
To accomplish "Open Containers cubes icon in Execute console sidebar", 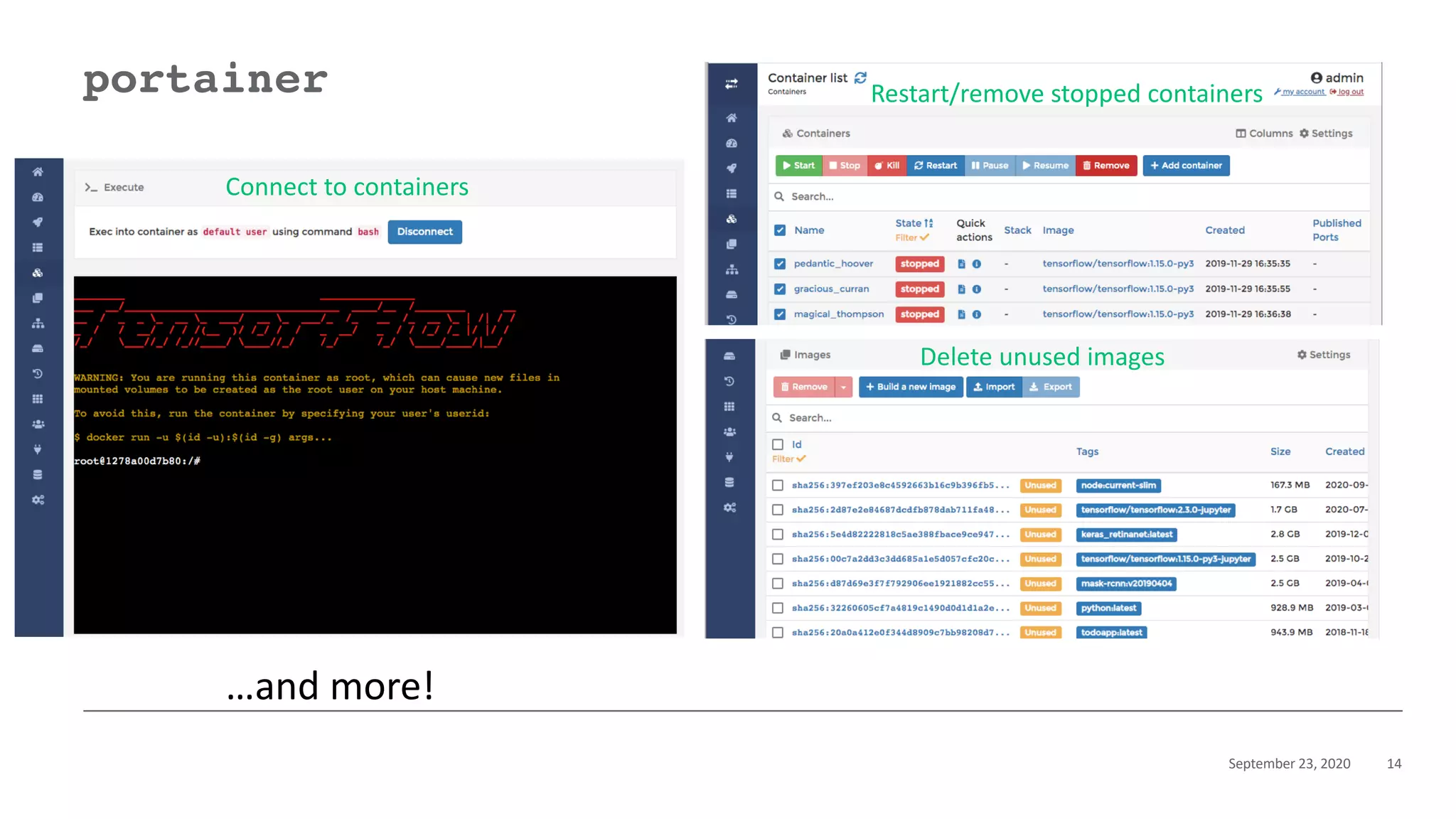I will tap(38, 272).
